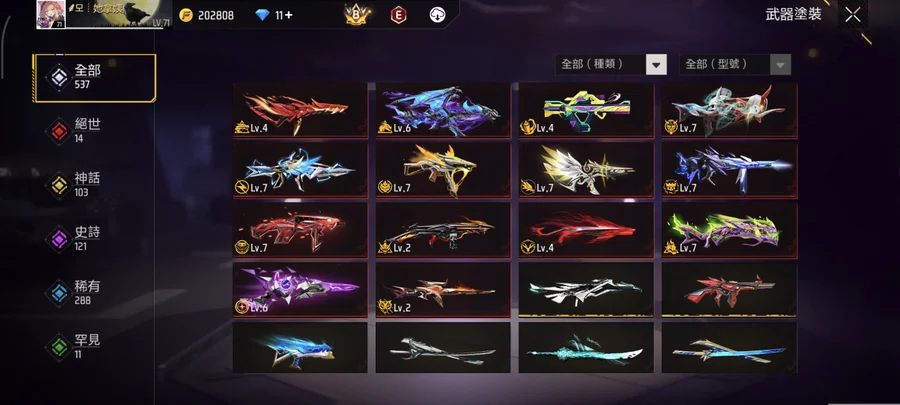Expand the 全部（種類）dropdown arrow
This screenshot has width=900, height=405.
tap(657, 64)
